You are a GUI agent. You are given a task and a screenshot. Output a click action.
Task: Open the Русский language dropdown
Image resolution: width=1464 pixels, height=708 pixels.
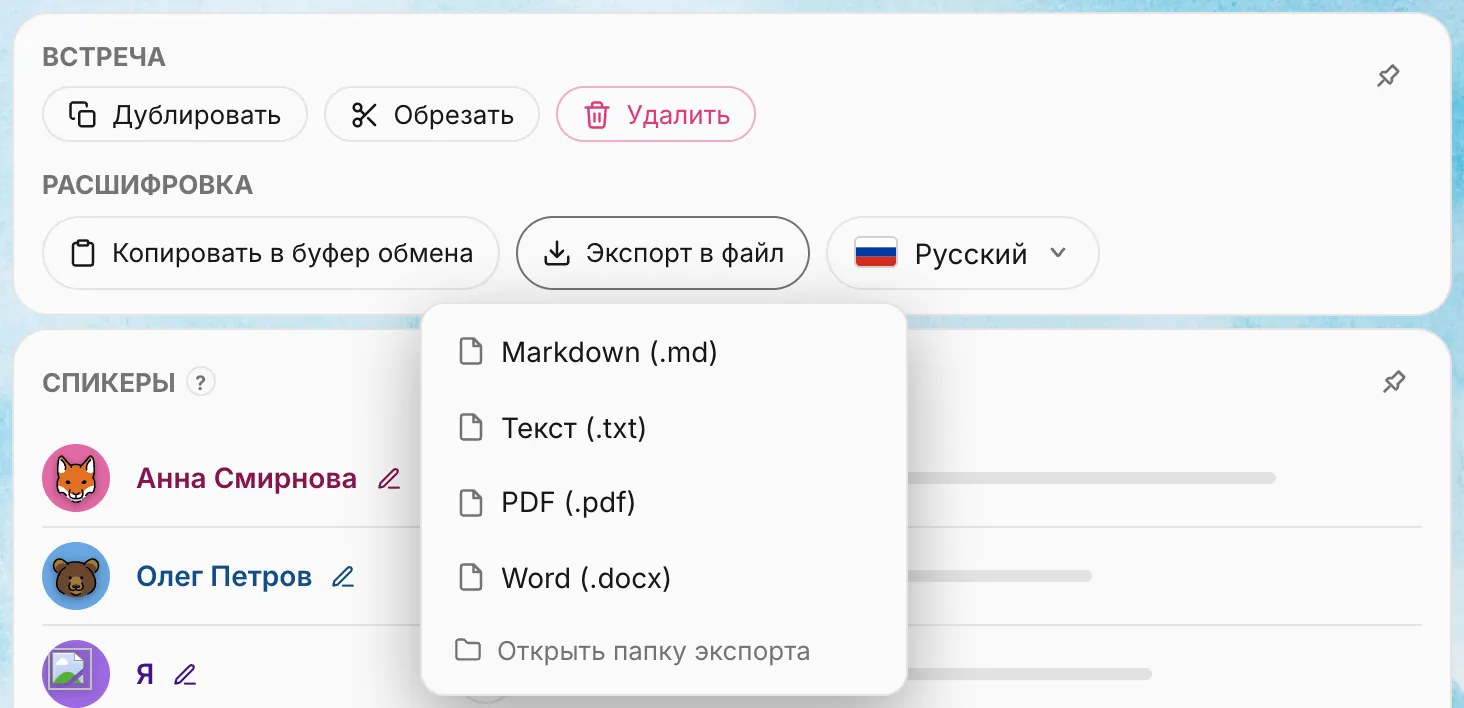pyautogui.click(x=963, y=253)
